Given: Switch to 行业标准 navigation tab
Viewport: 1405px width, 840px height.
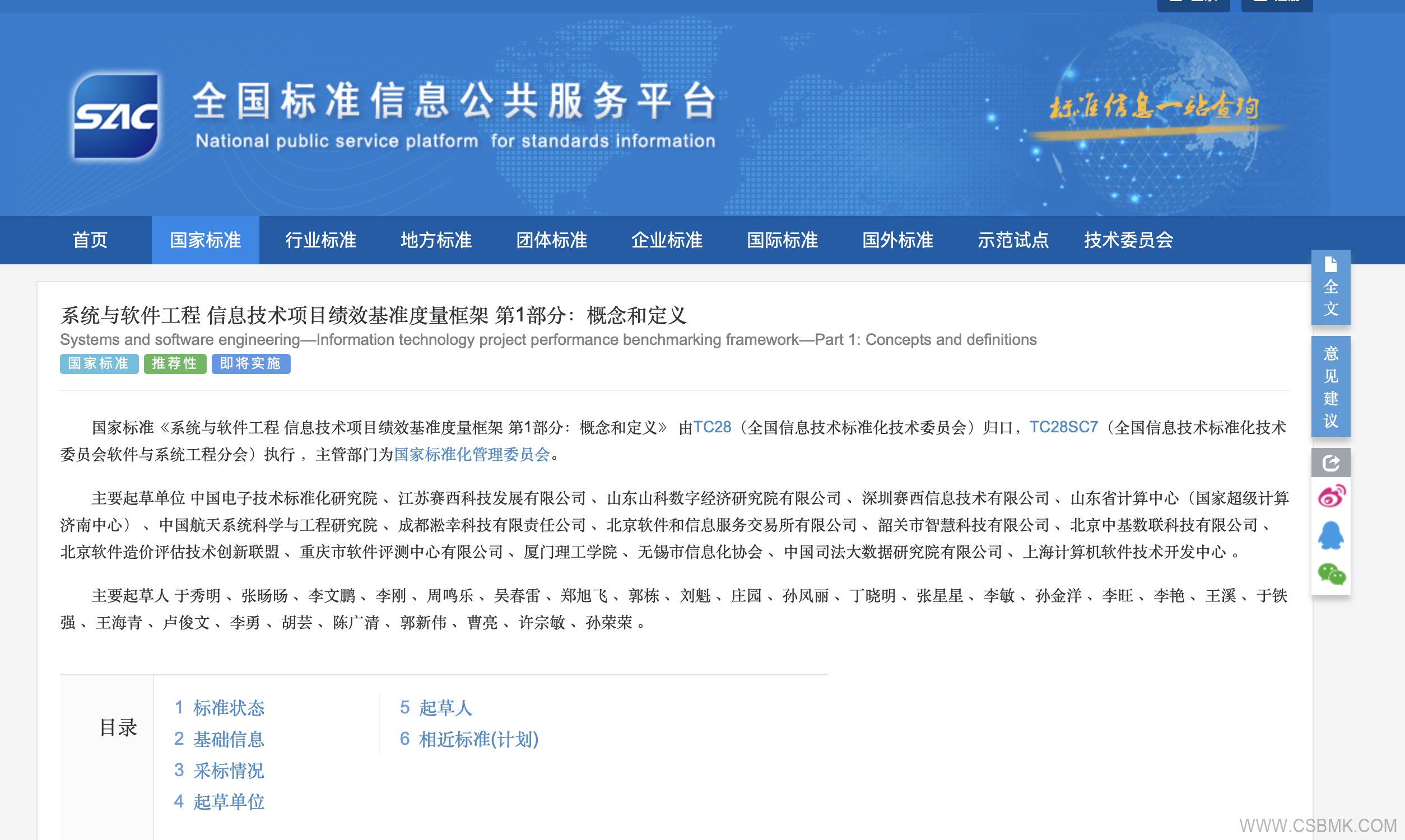Looking at the screenshot, I should click(320, 240).
